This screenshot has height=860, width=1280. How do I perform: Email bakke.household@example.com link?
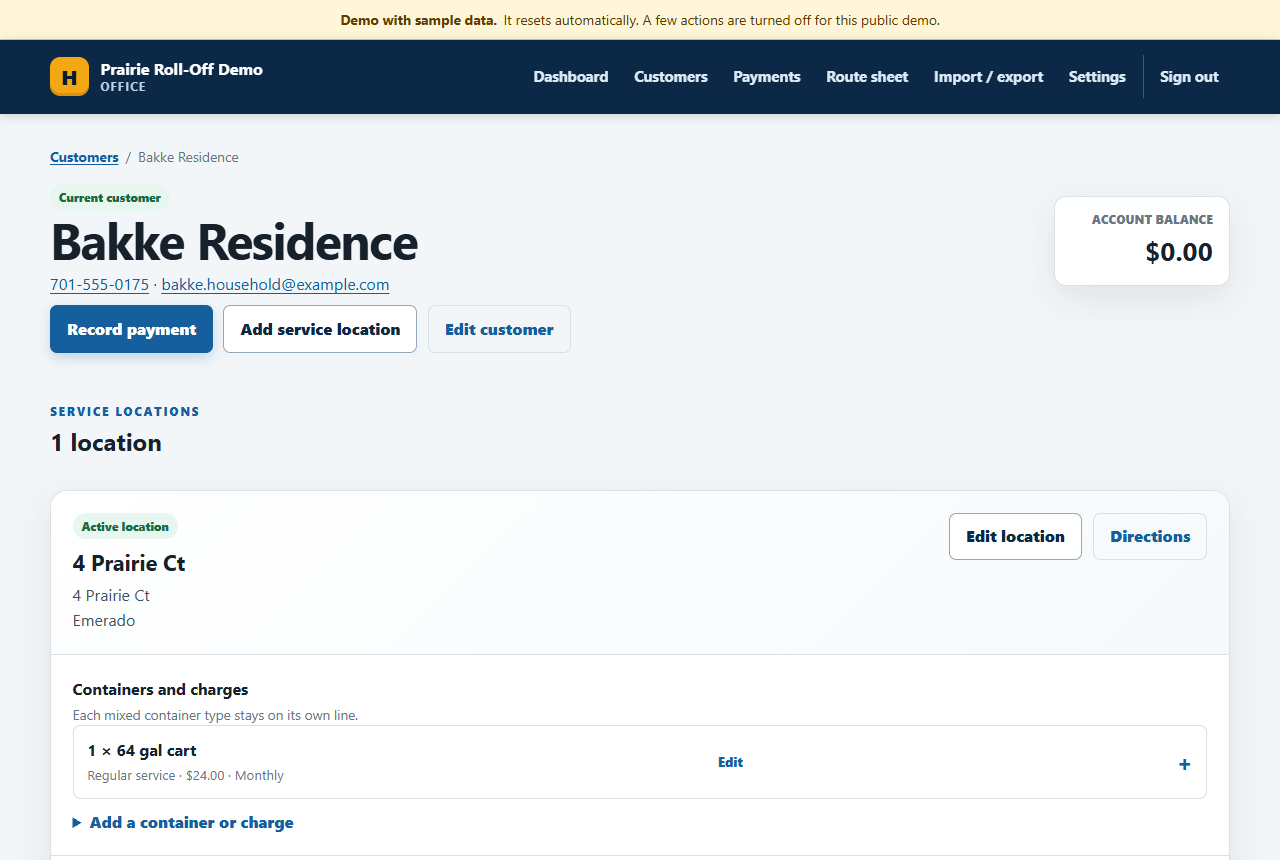point(275,285)
